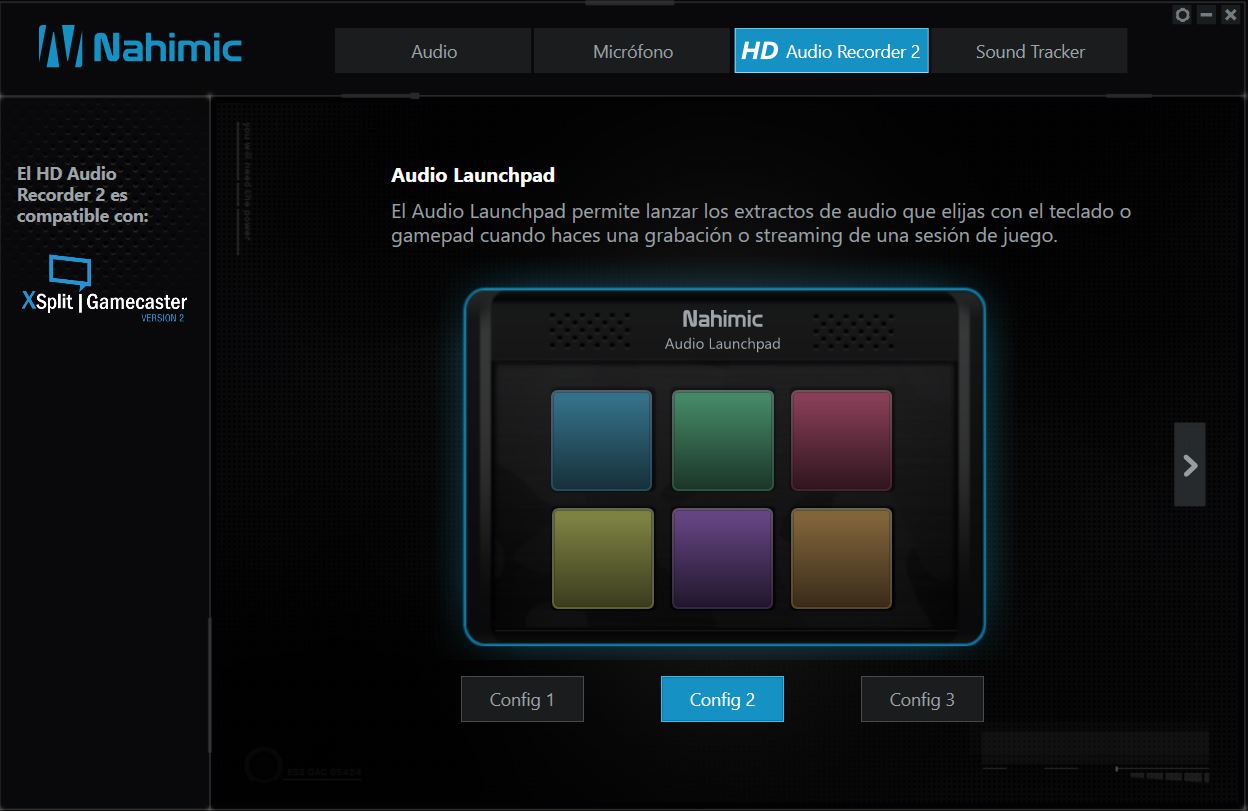
Task: Click the XSplit Gamecaster logo
Action: tap(104, 289)
